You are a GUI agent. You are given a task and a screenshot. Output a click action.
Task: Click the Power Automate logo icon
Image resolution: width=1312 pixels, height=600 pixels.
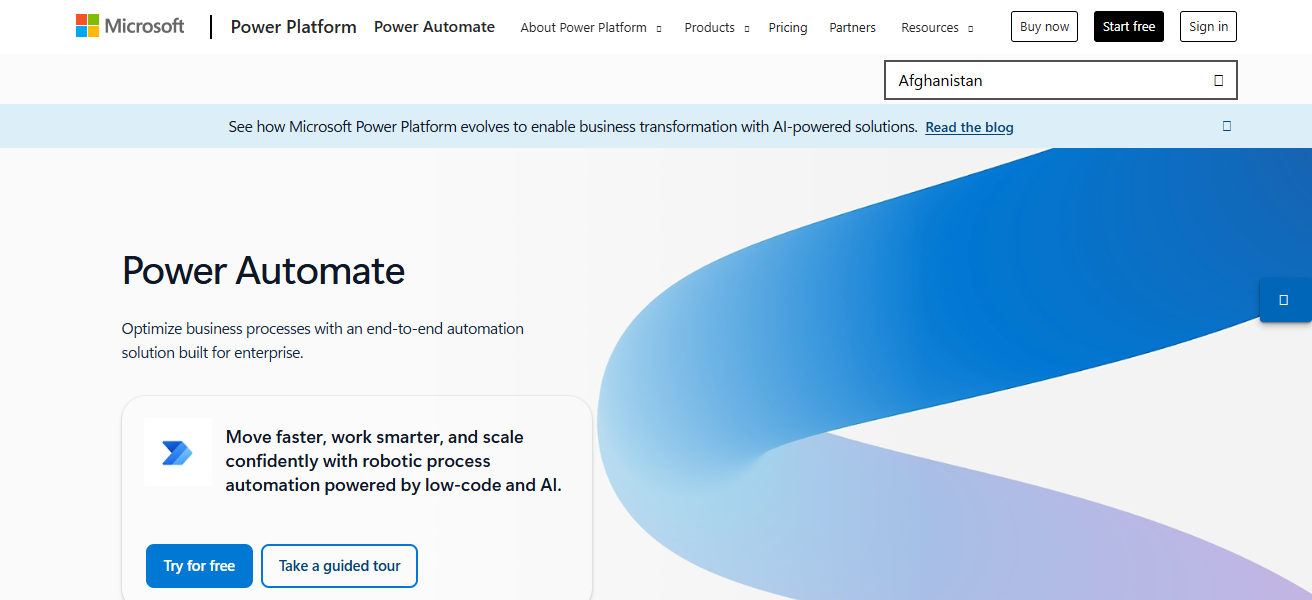(177, 452)
